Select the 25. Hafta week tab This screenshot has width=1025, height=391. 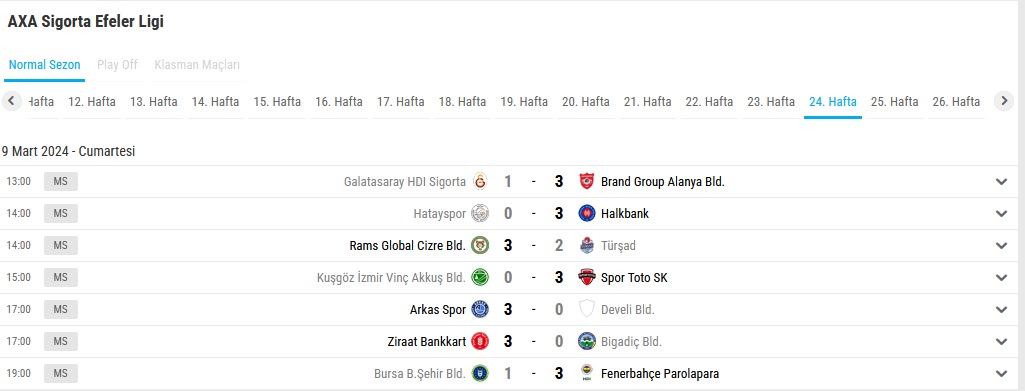(894, 101)
